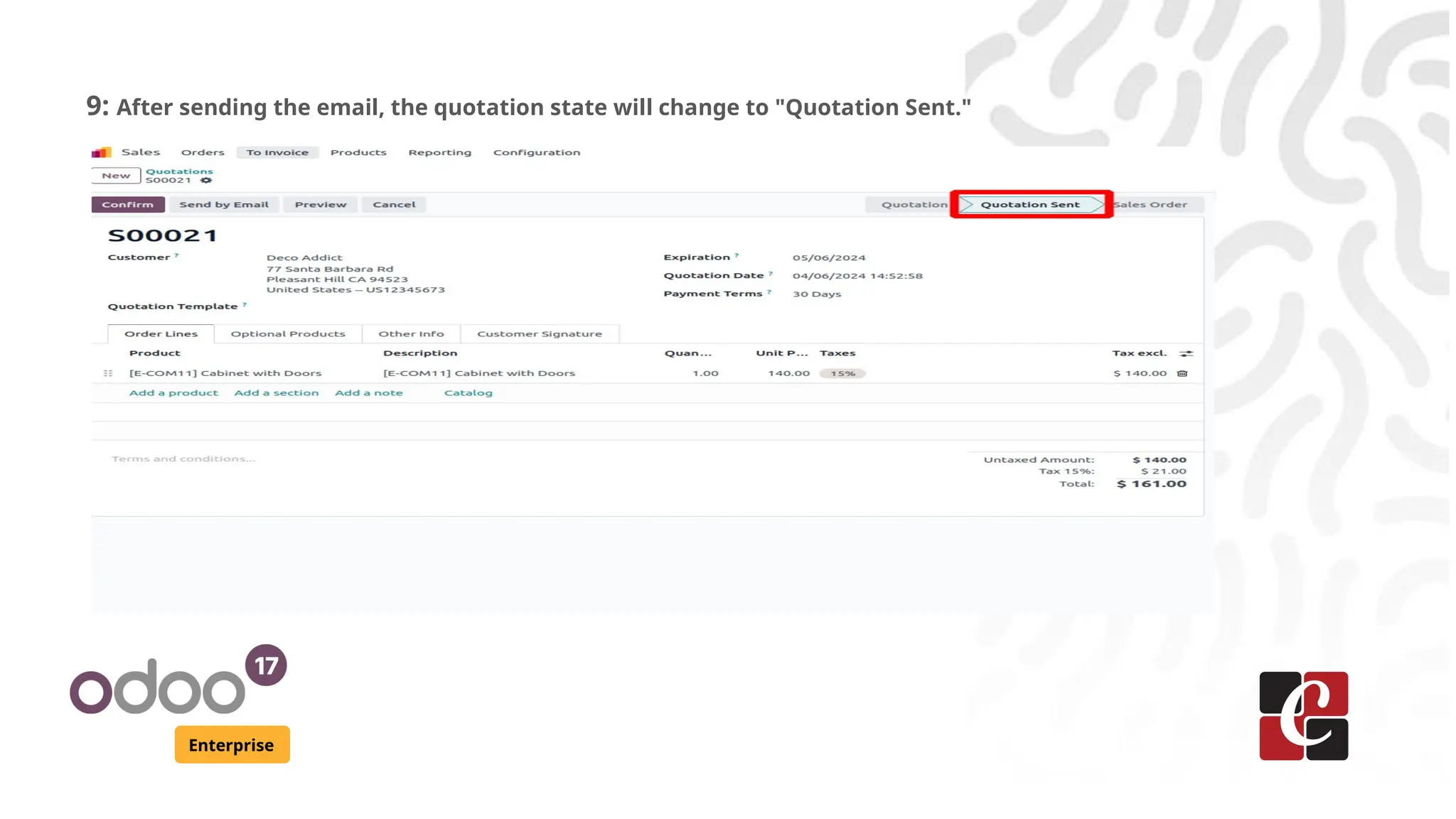Screen dimensions: 1456x819
Task: Click the help mark beside Quotation Template
Action: 245,304
